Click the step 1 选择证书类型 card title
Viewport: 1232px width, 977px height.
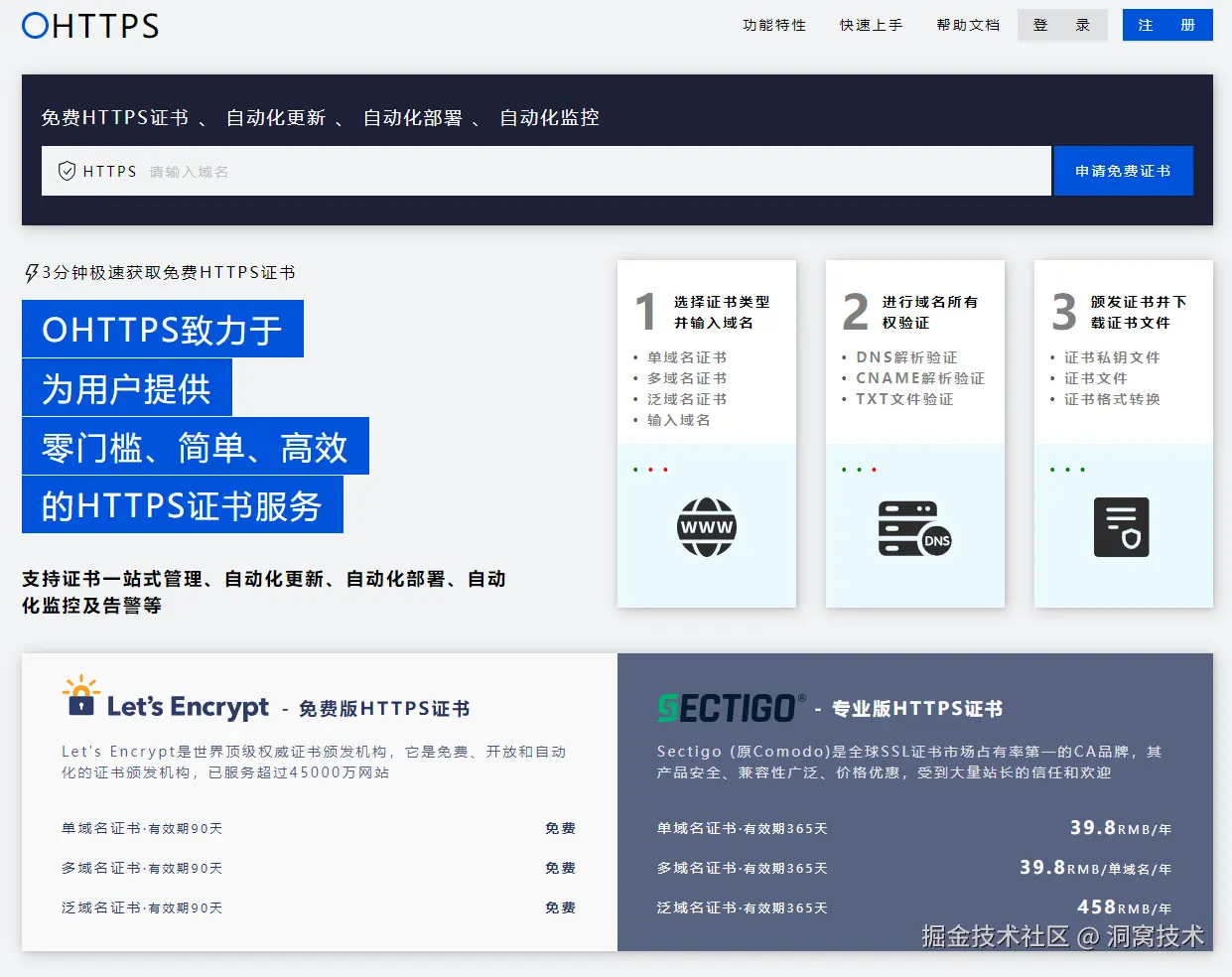[722, 312]
